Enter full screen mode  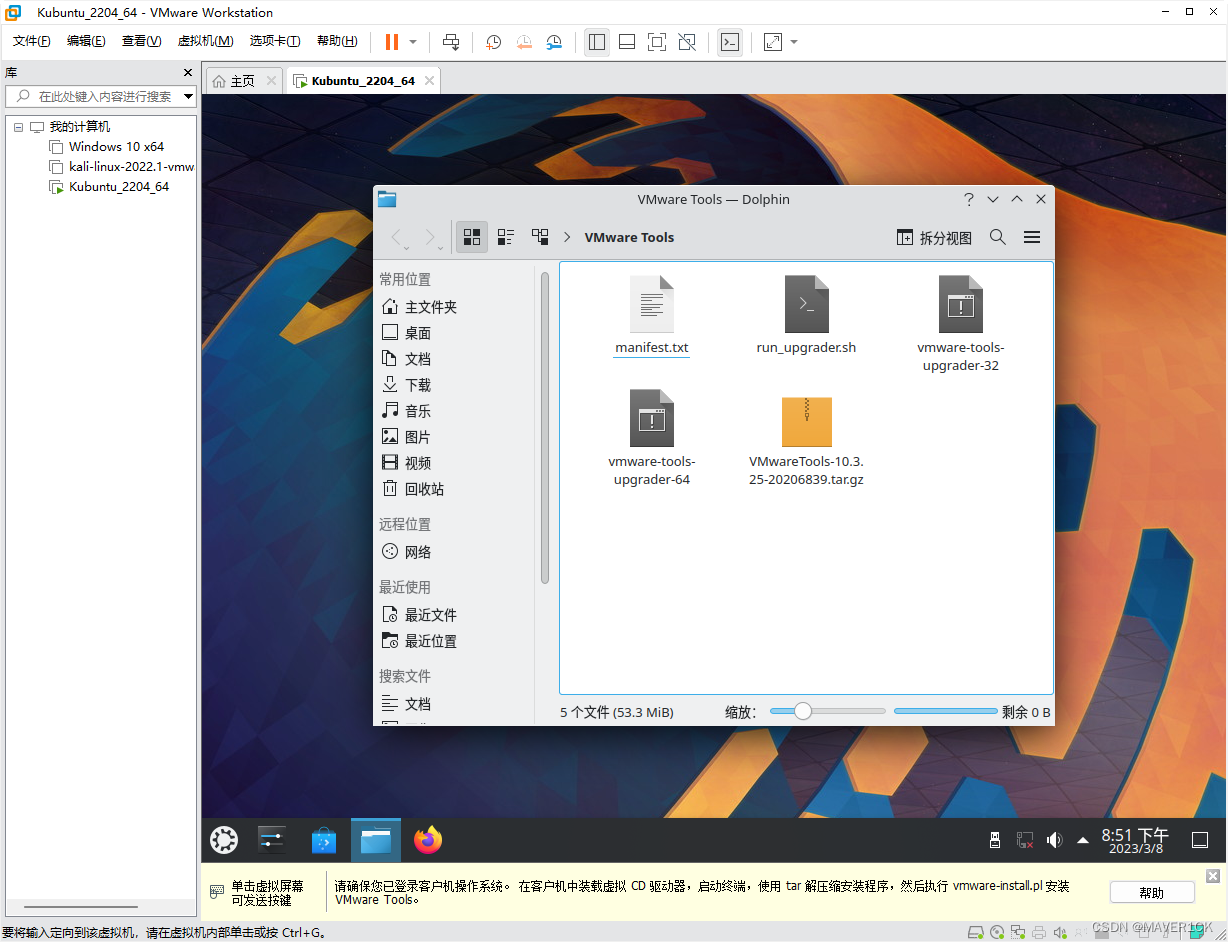pyautogui.click(x=657, y=42)
